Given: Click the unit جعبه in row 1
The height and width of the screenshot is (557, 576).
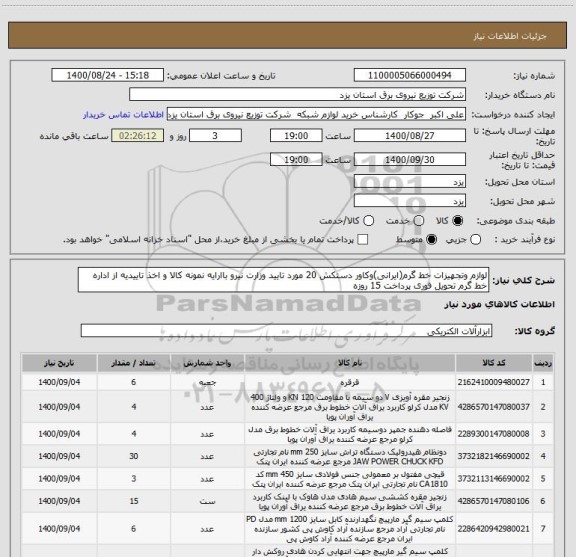Looking at the screenshot, I should (x=207, y=382).
